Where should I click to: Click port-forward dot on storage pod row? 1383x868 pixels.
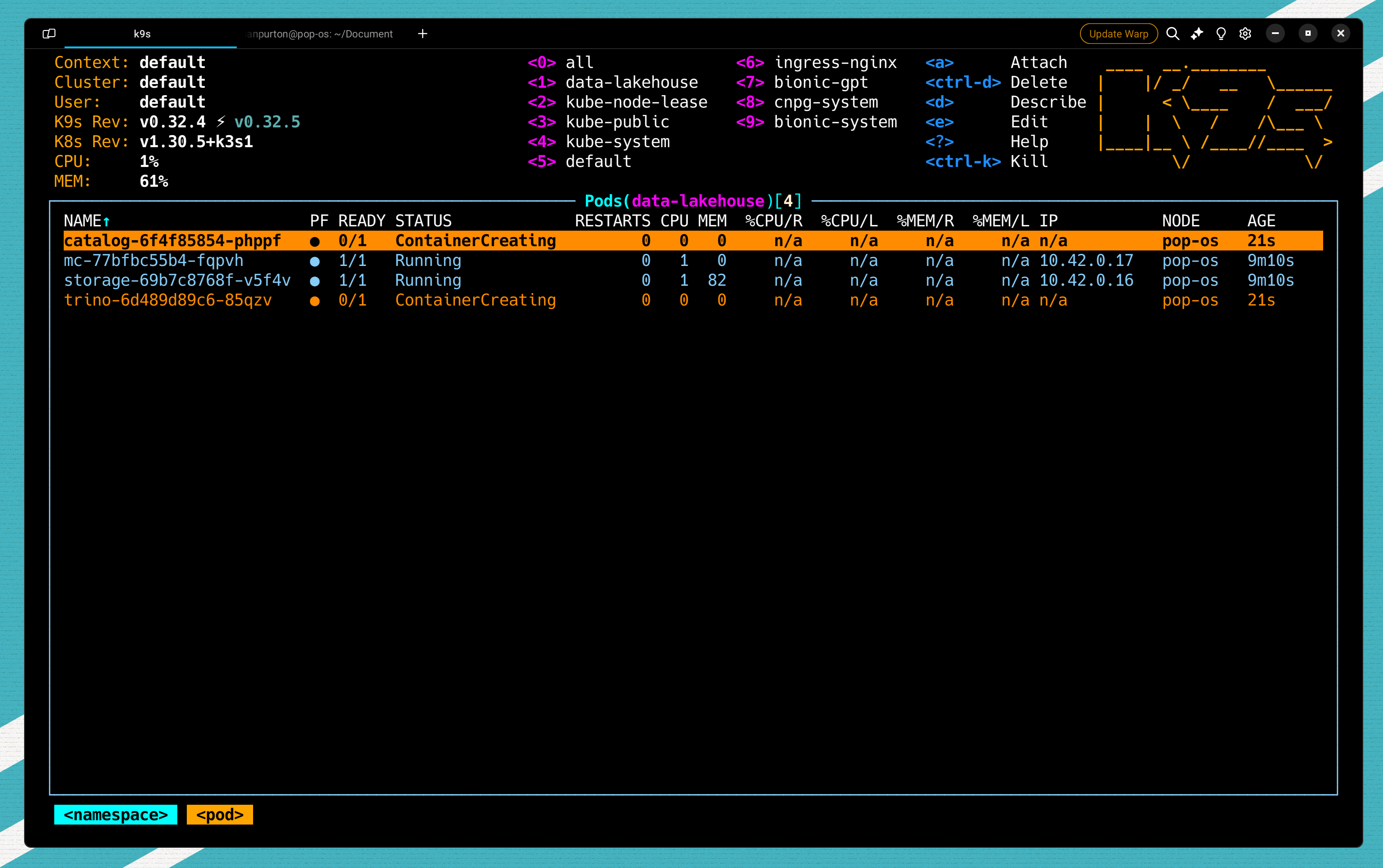[315, 281]
